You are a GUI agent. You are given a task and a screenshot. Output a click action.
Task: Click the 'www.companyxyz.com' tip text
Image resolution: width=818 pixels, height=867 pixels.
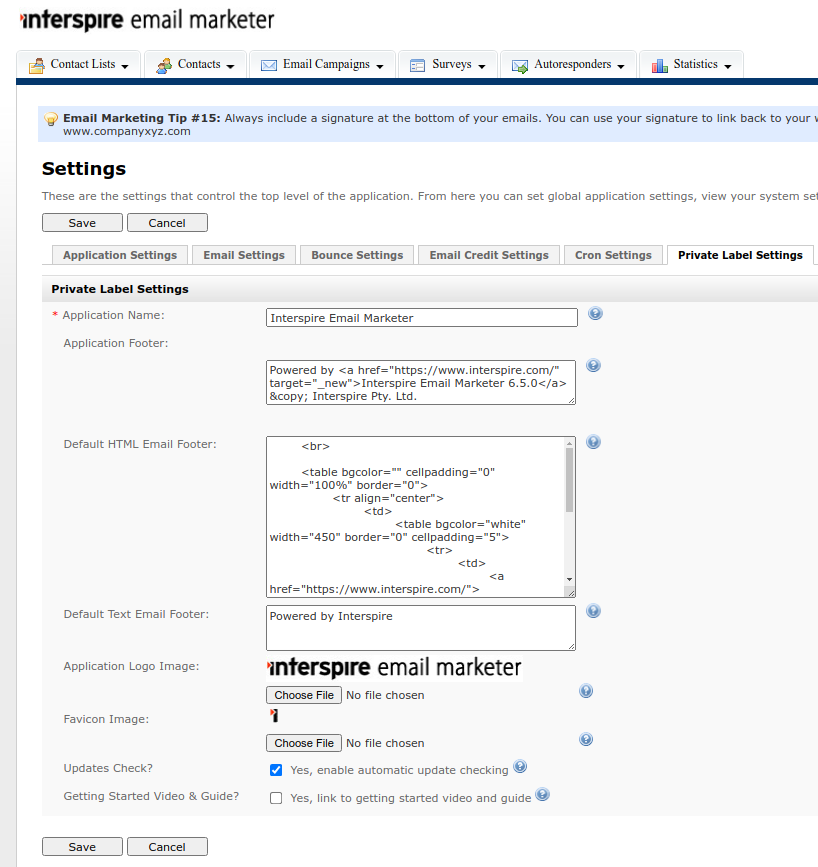(127, 132)
